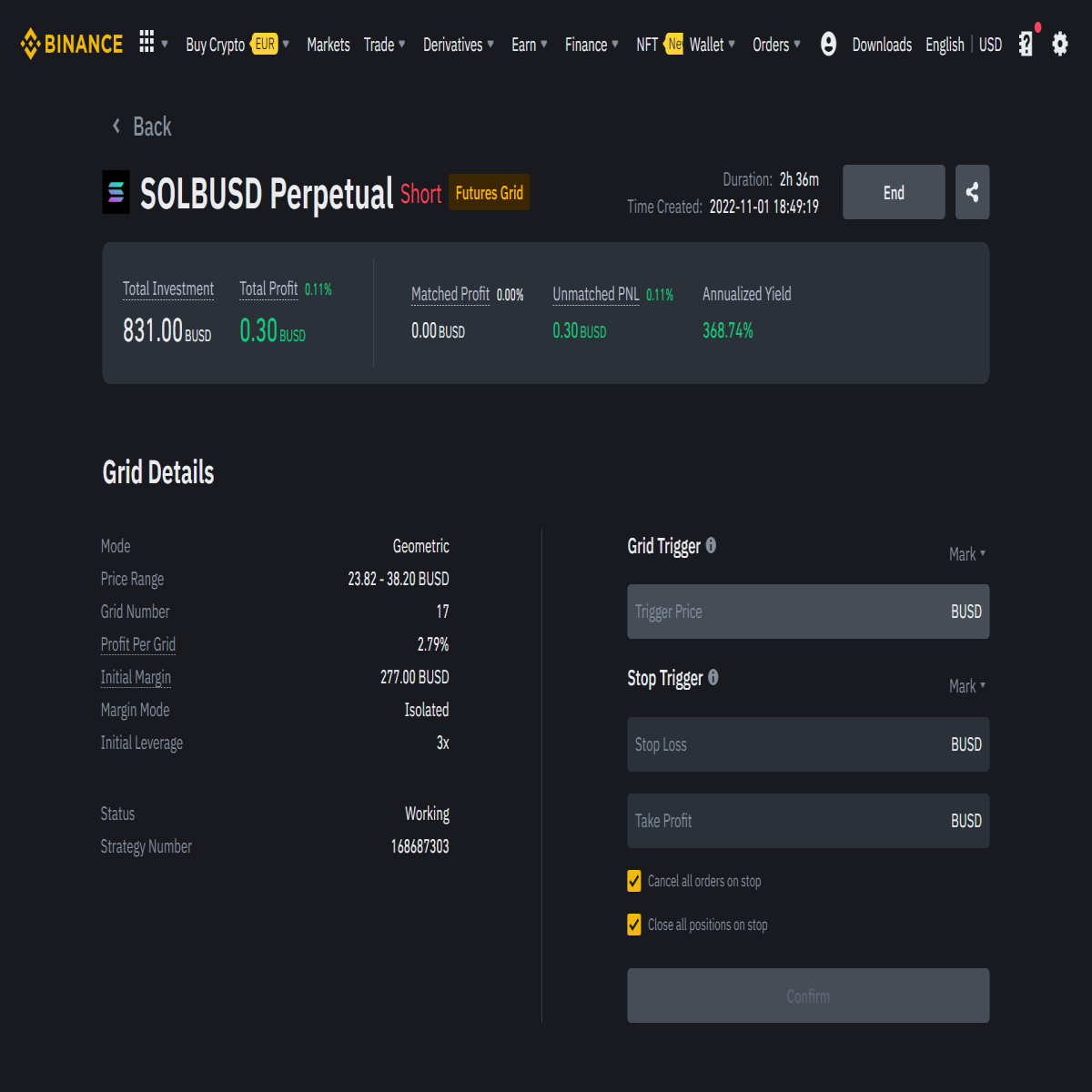Open Stop Trigger Mark price dropdown
The height and width of the screenshot is (1092, 1092).
pyautogui.click(x=967, y=686)
